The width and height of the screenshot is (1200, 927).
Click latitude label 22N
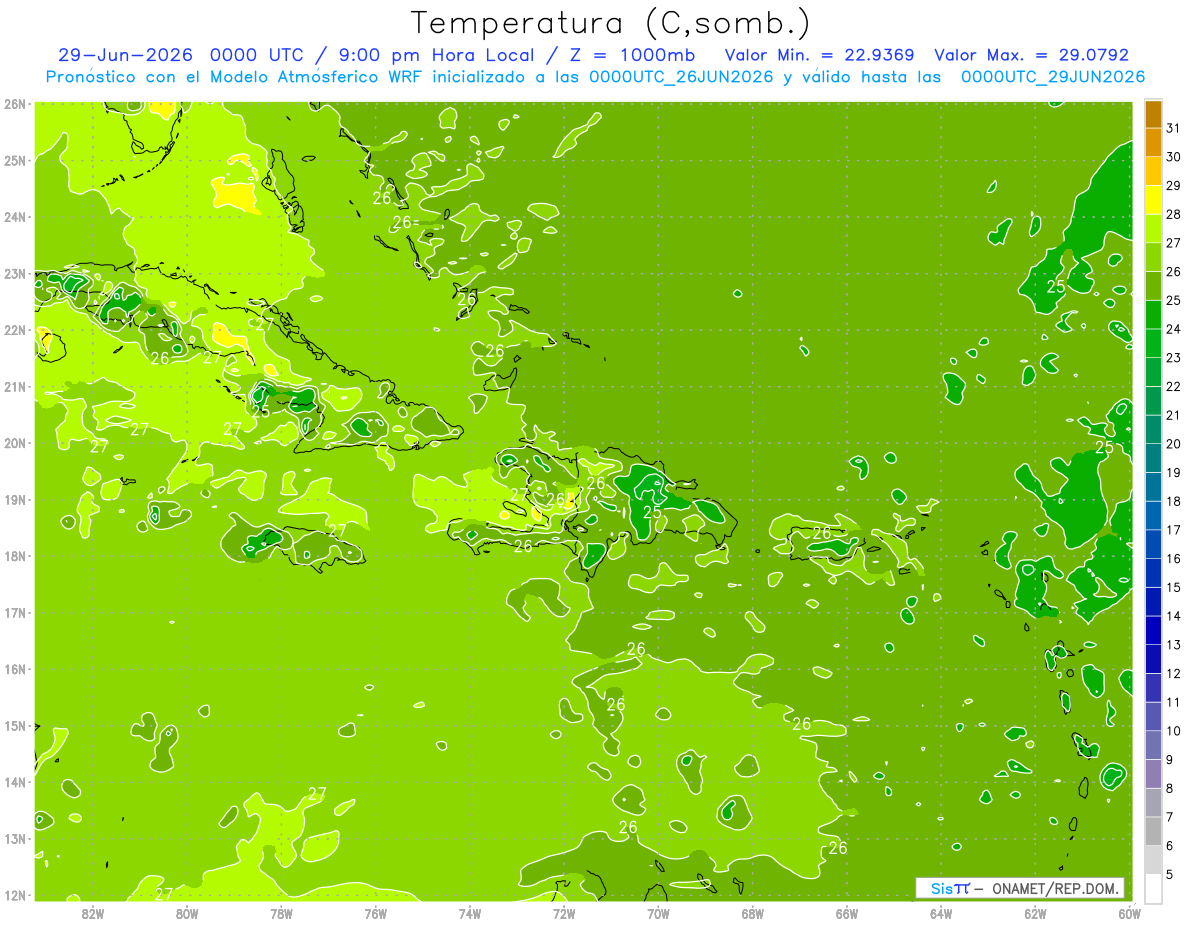[14, 330]
